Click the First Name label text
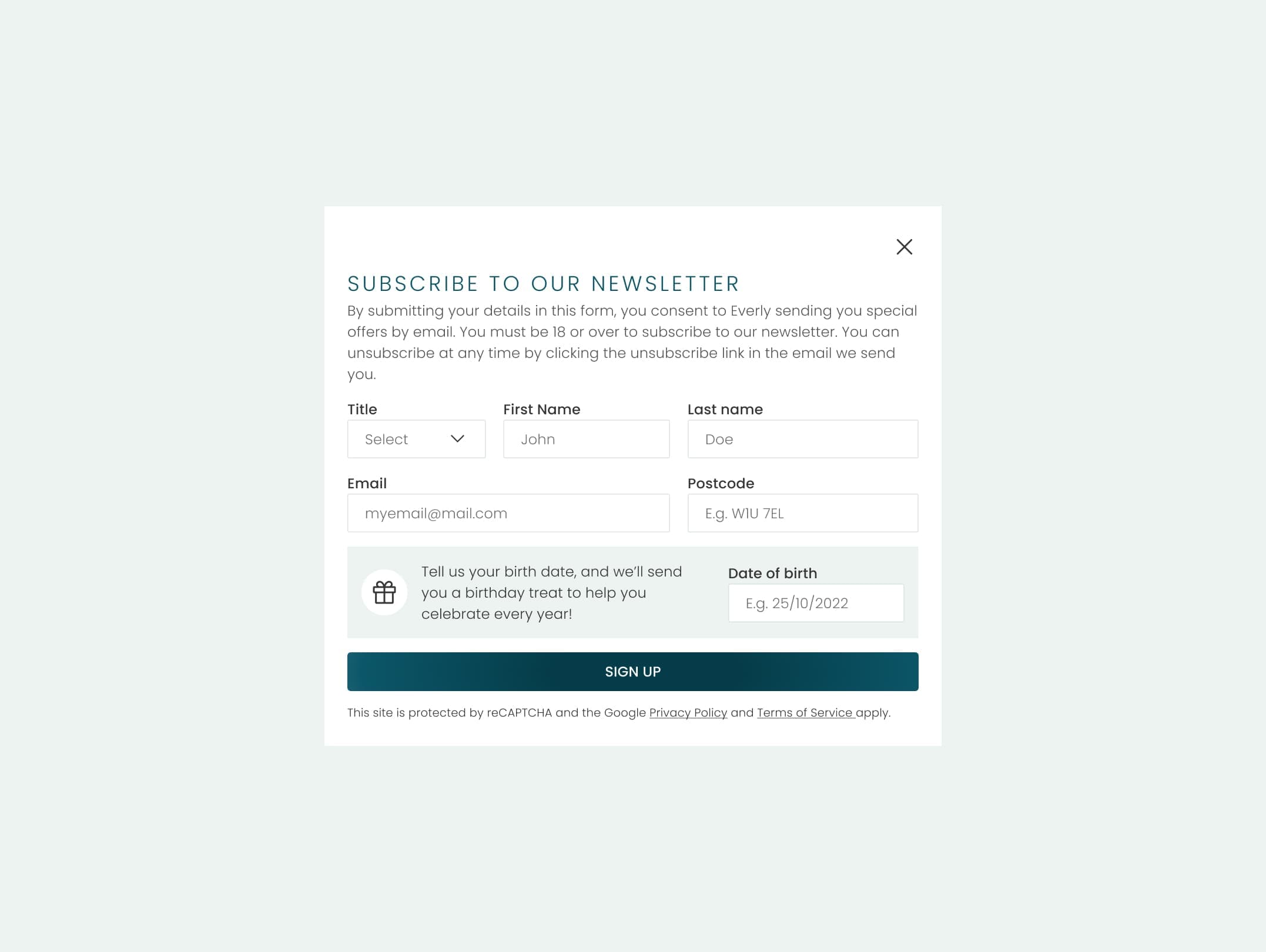Screen dimensions: 1266x952 point(541,410)
